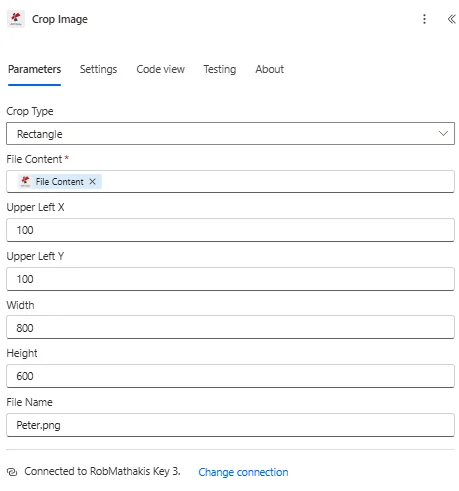Click the File Content token icon
The width and height of the screenshot is (459, 491).
[x=25, y=181]
